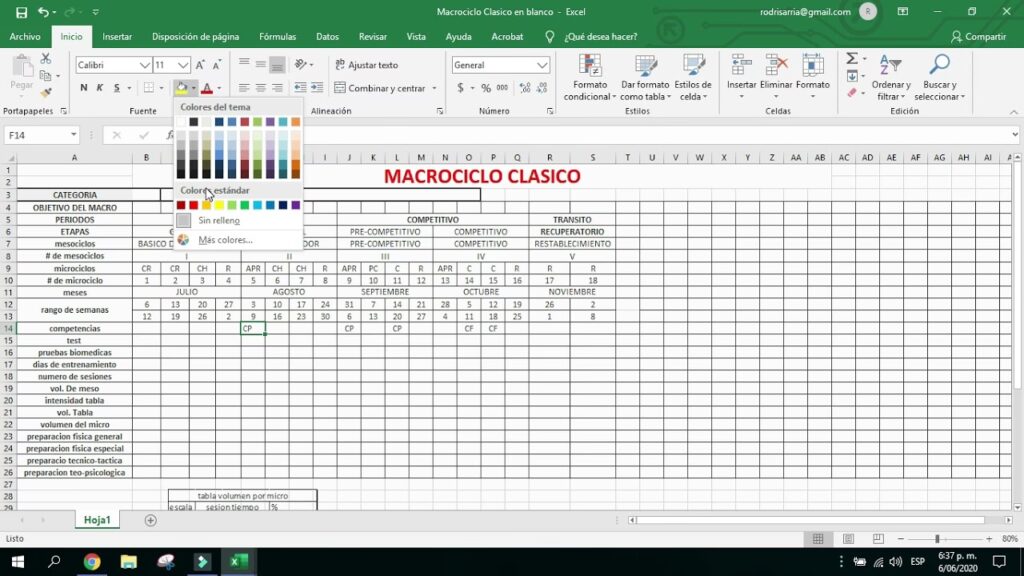Open the Archivo menu tab

tap(25, 37)
